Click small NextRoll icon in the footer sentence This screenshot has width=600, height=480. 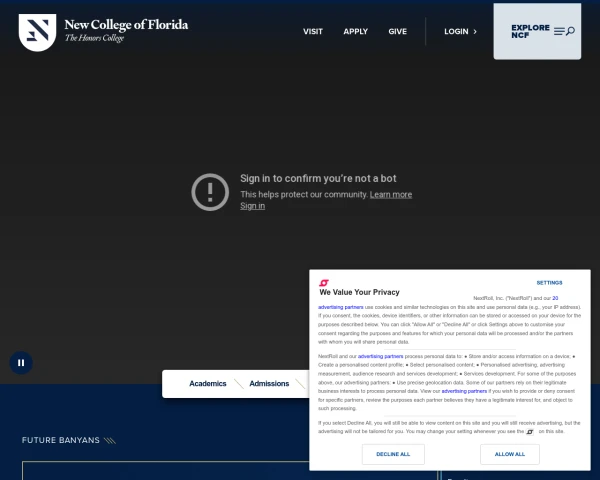click(x=530, y=432)
